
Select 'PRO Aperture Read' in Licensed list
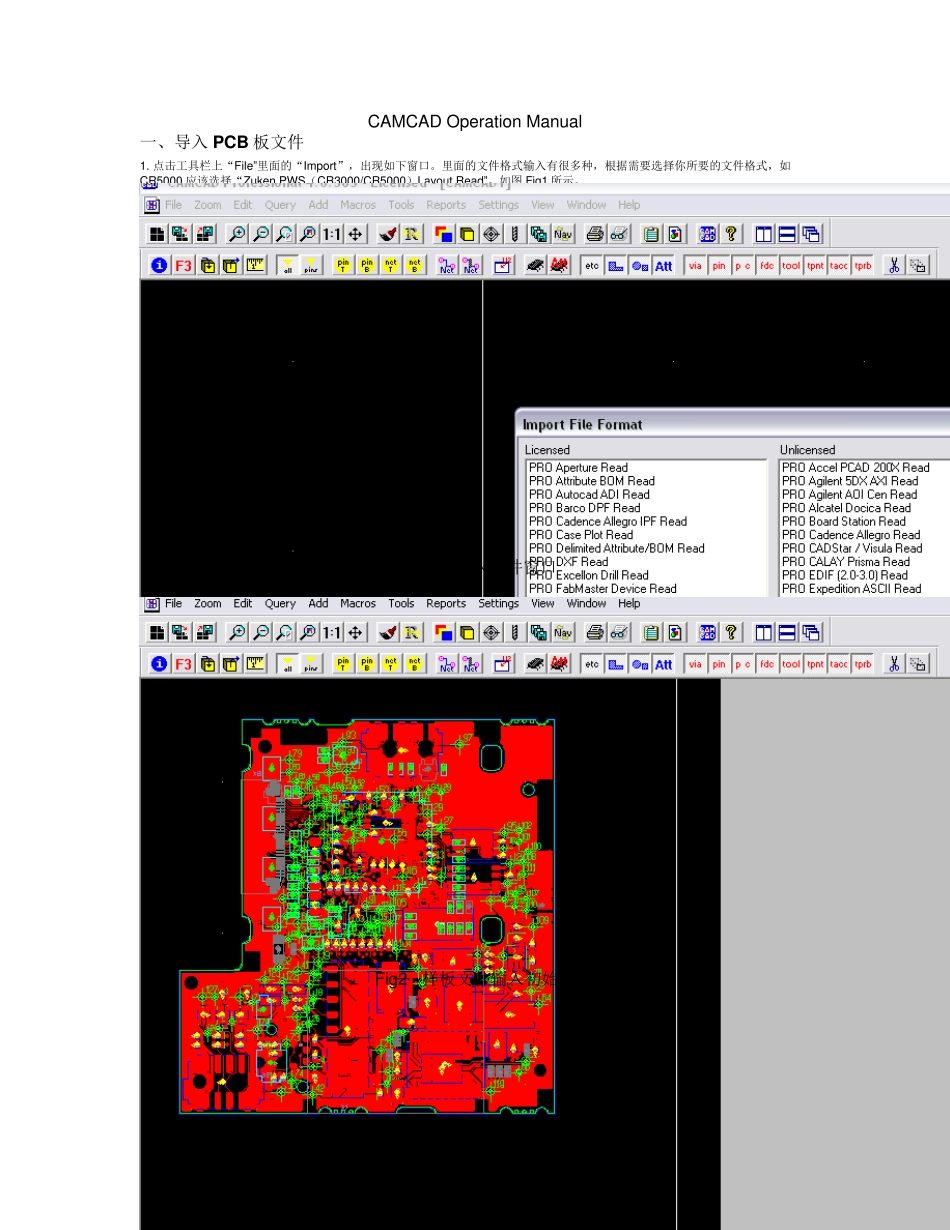pos(578,467)
